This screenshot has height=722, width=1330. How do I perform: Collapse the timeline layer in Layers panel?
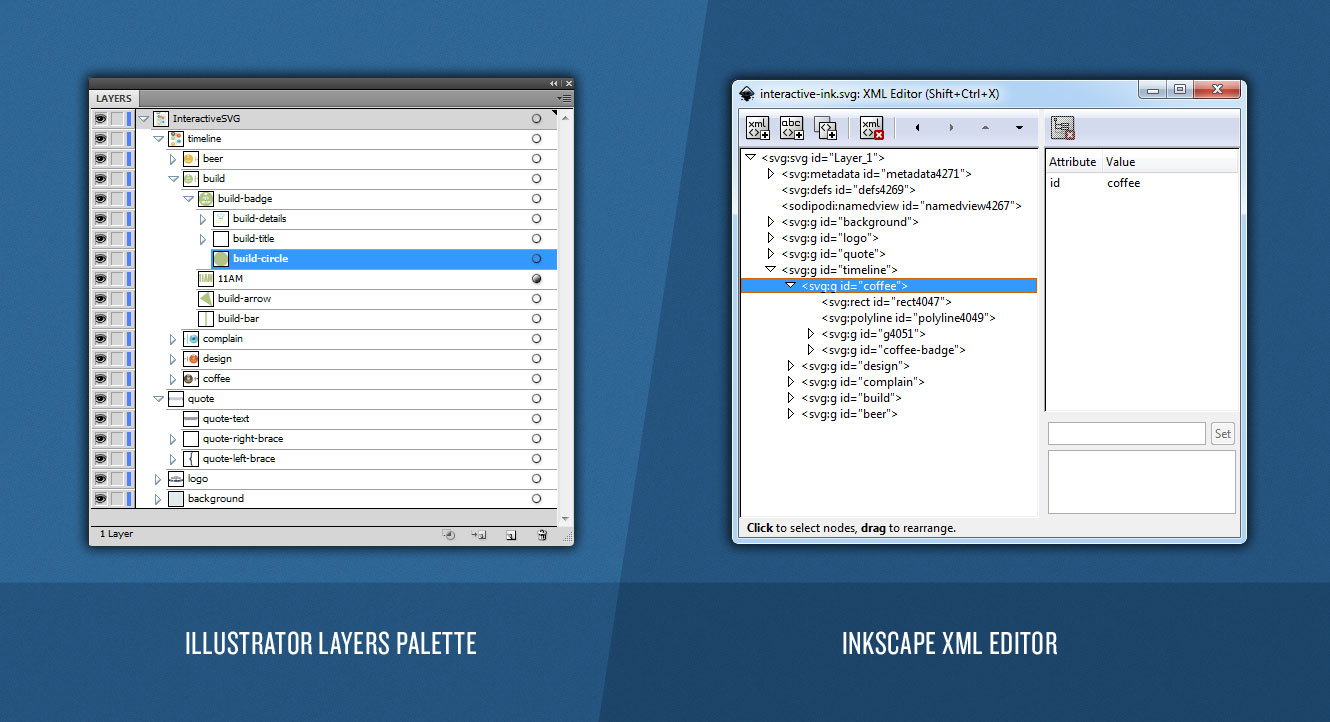point(158,139)
